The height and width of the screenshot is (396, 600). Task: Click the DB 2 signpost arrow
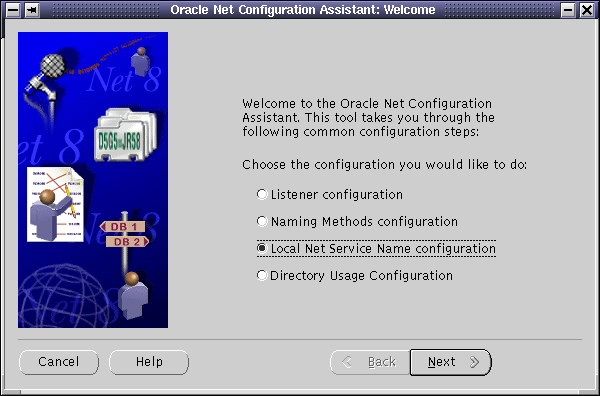coord(127,242)
